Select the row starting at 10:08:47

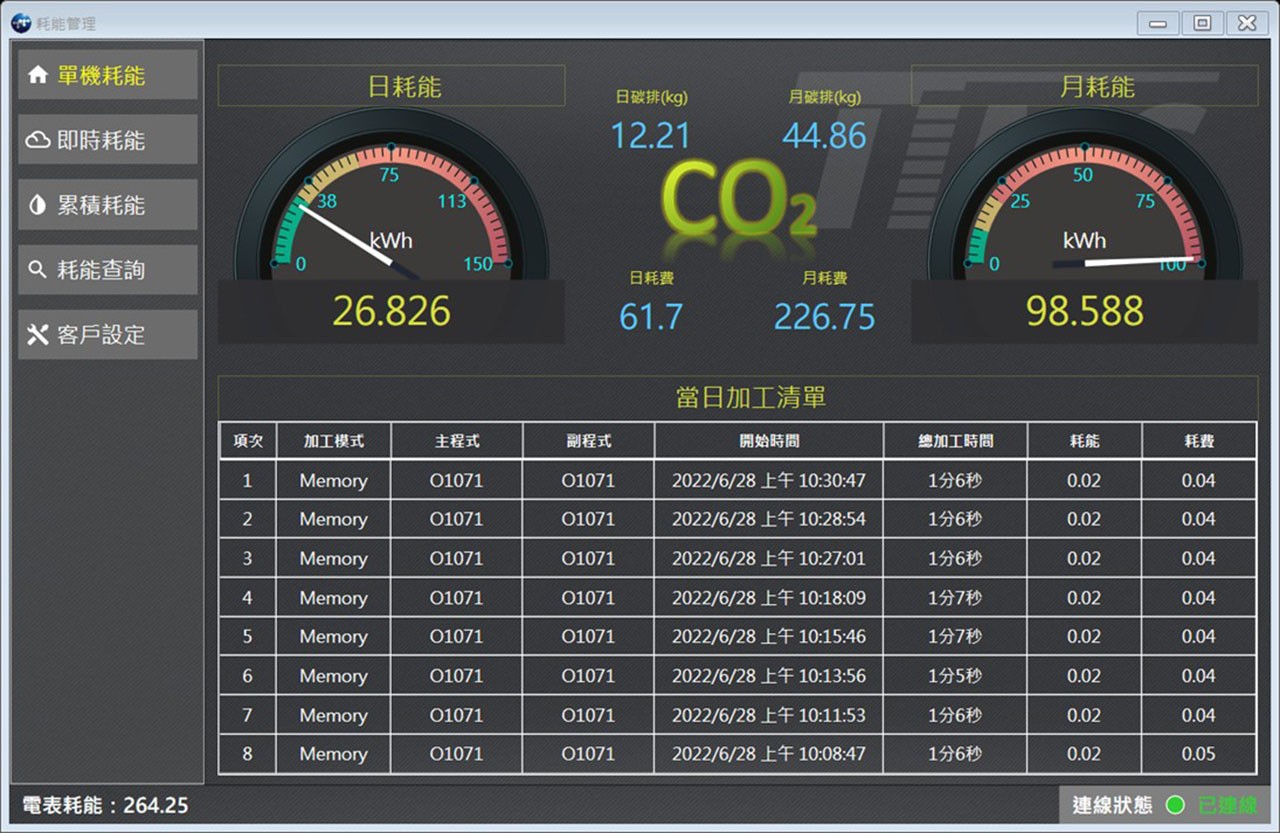coord(768,754)
